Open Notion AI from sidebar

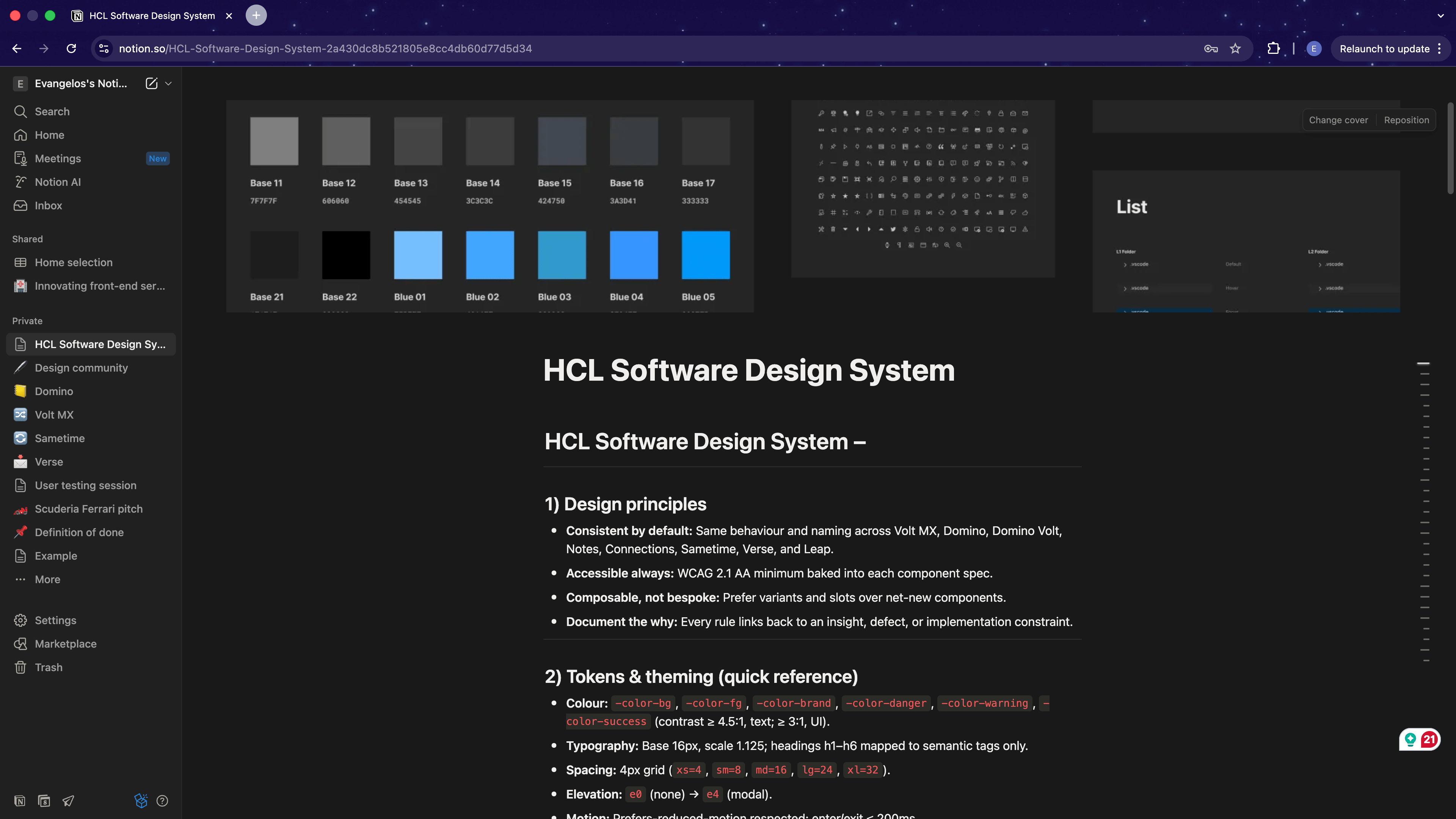tap(58, 182)
